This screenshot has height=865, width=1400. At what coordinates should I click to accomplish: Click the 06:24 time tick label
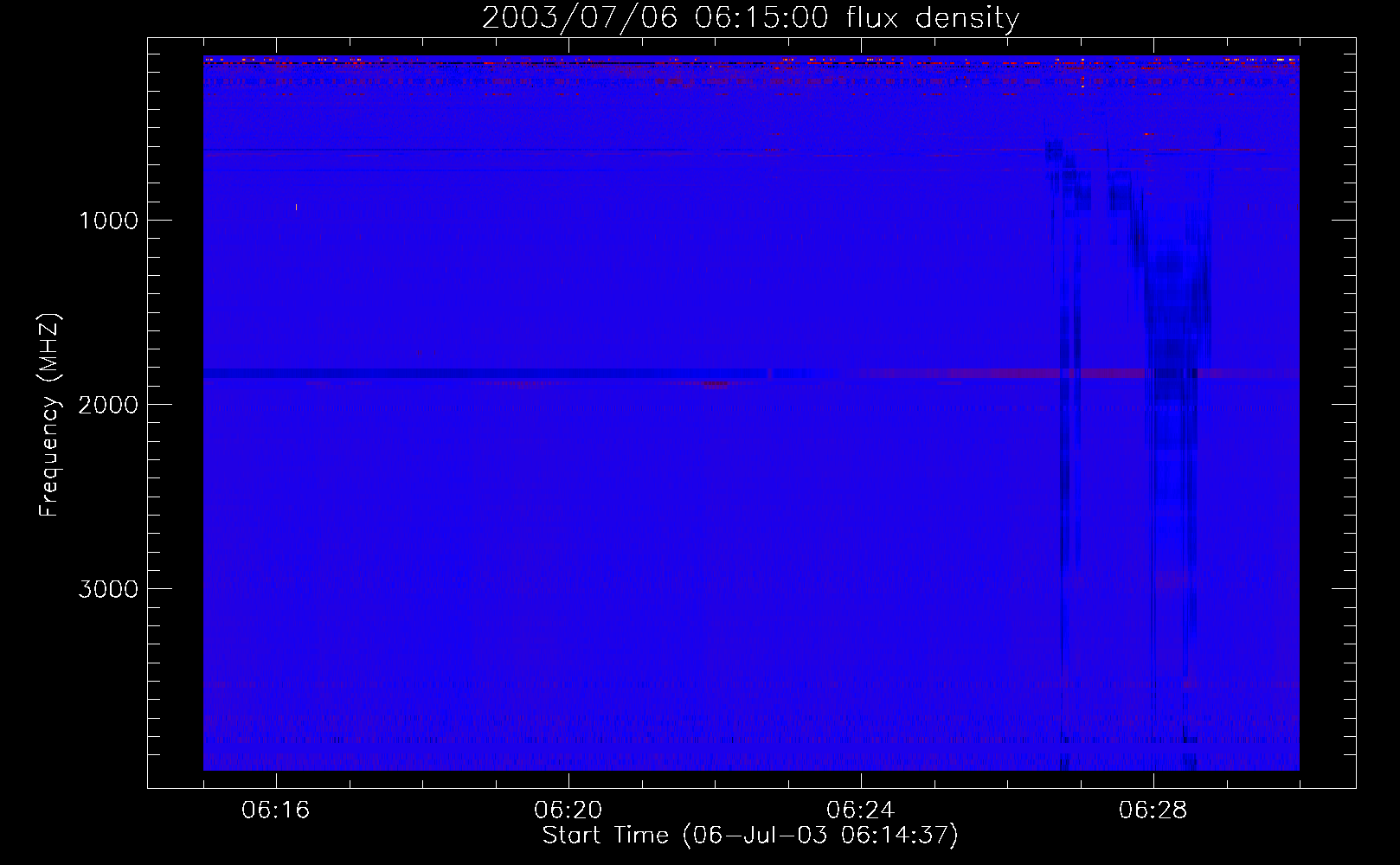pyautogui.click(x=861, y=811)
